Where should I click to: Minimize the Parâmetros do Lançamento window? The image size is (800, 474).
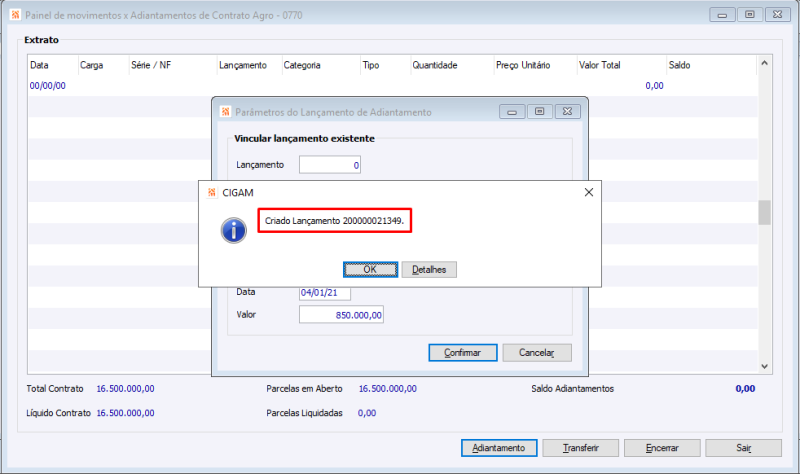(512, 112)
